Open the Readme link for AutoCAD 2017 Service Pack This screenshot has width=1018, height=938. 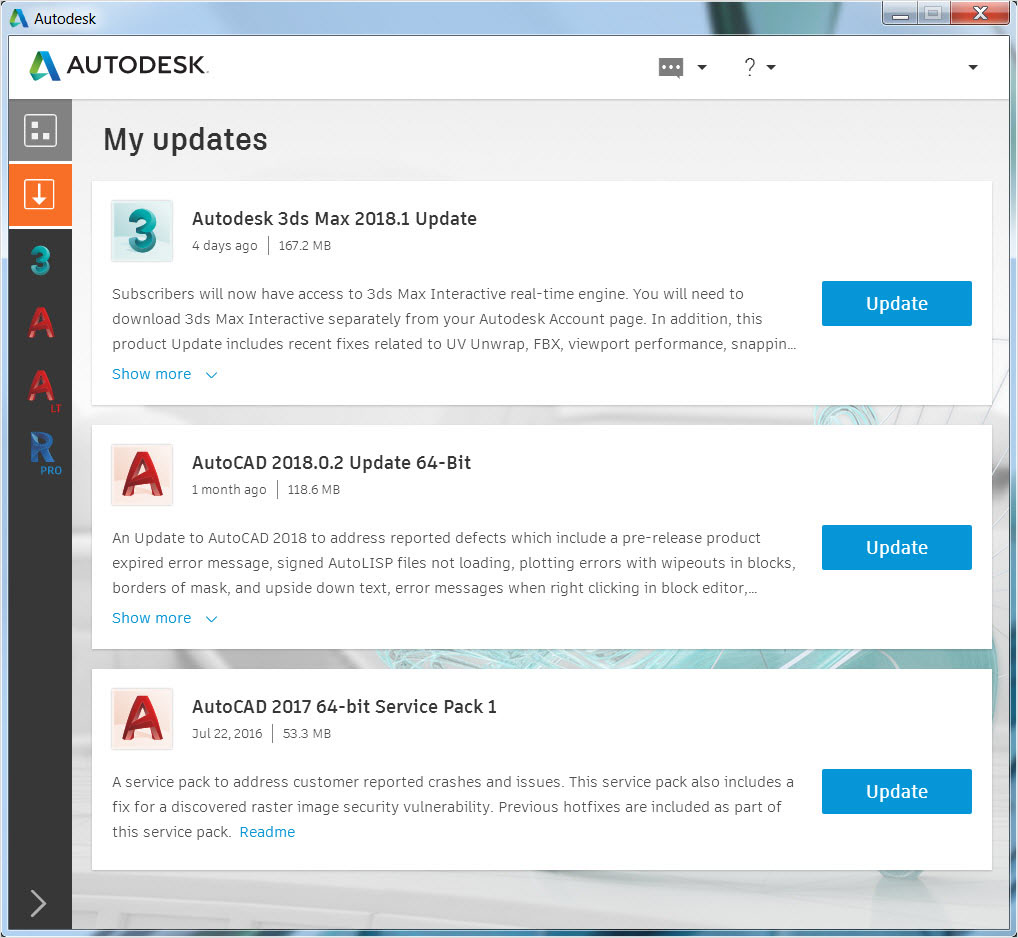click(267, 832)
